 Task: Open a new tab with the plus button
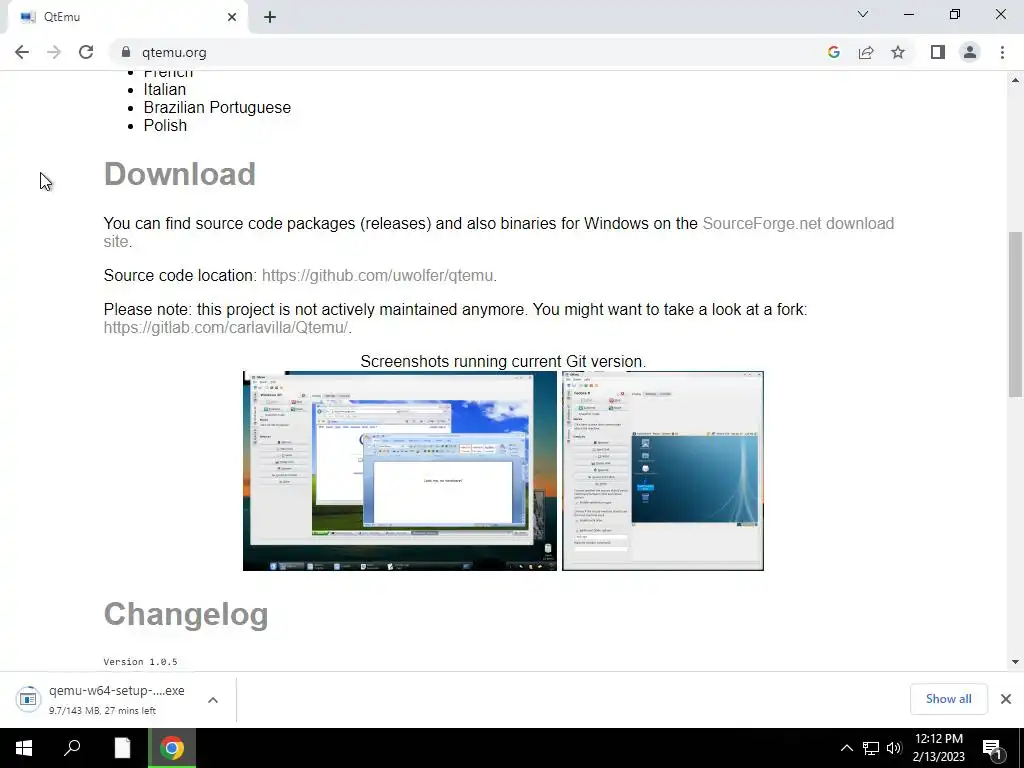pyautogui.click(x=270, y=17)
